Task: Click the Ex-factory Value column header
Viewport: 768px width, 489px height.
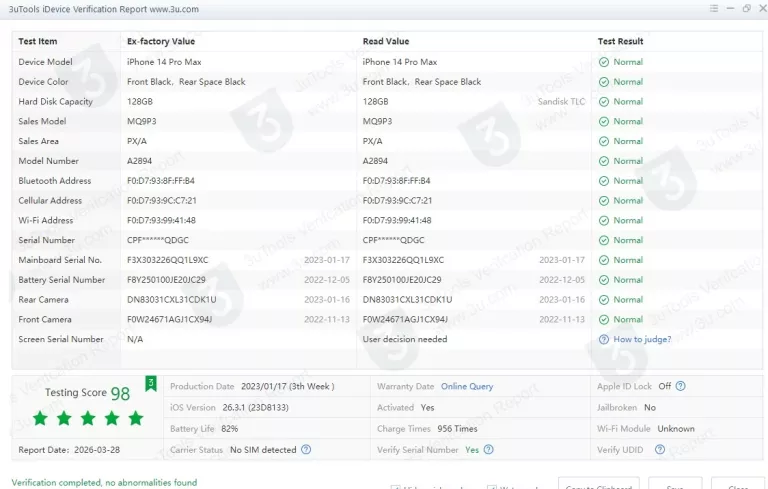Action: click(x=160, y=42)
